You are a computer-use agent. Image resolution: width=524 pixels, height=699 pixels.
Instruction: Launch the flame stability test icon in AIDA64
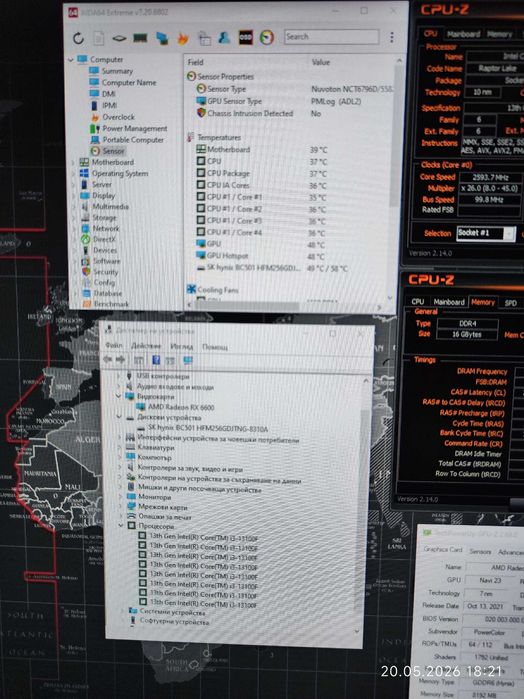point(183,39)
